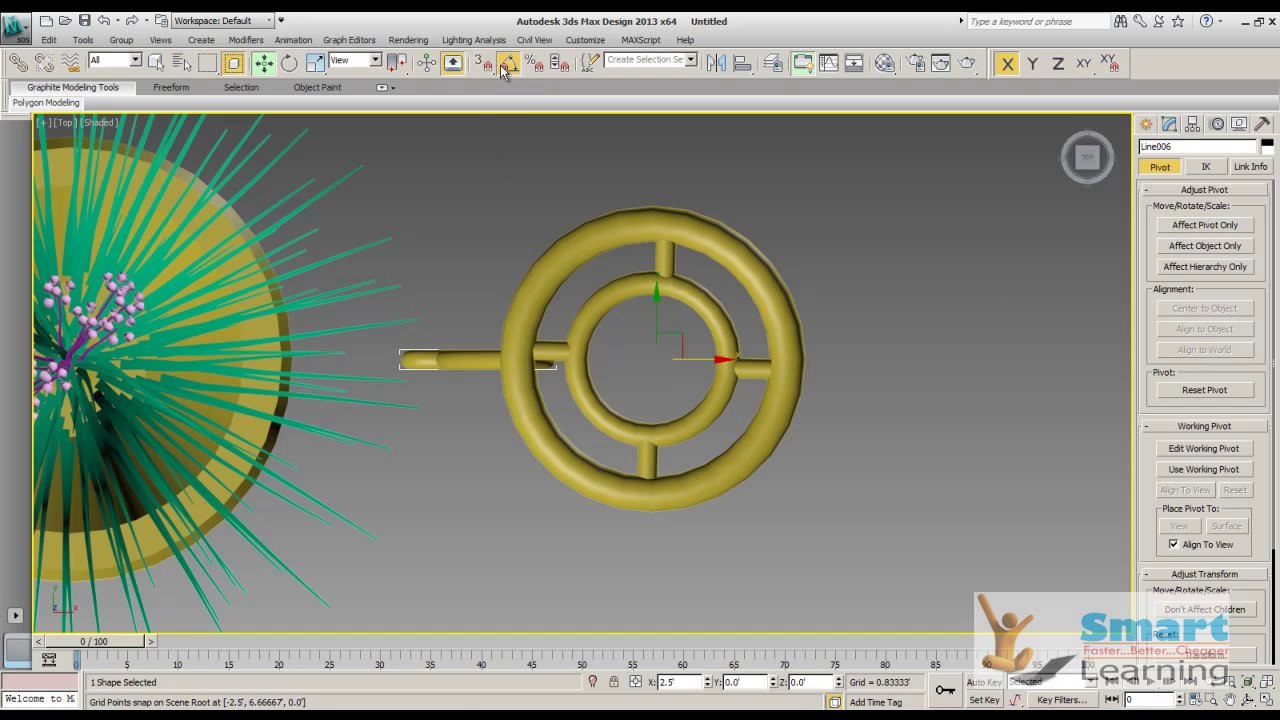Switch to the Link Info tab
Screen dimensions: 1280x720
[x=1250, y=167]
